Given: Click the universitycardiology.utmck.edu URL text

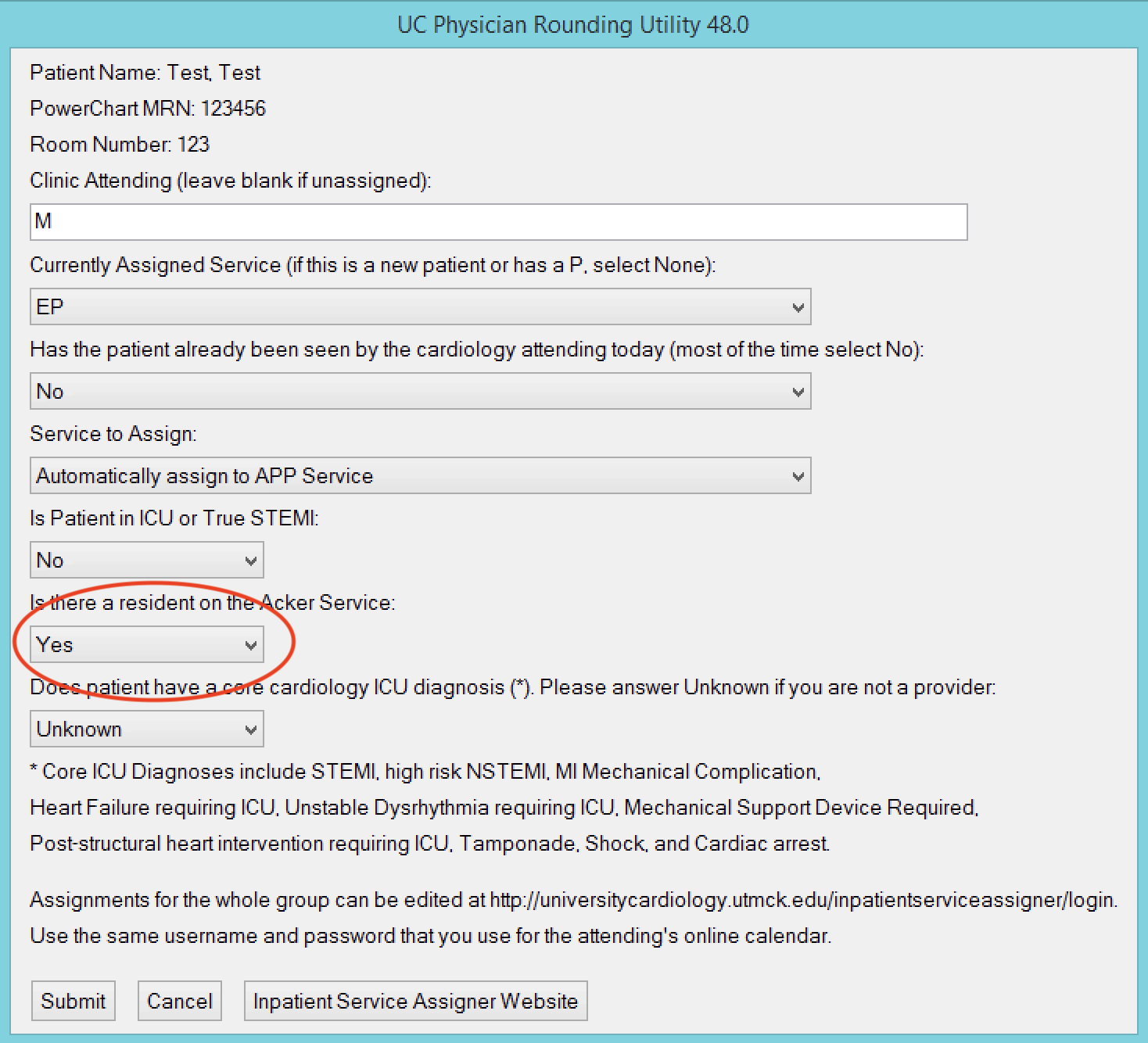Looking at the screenshot, I should tap(802, 900).
